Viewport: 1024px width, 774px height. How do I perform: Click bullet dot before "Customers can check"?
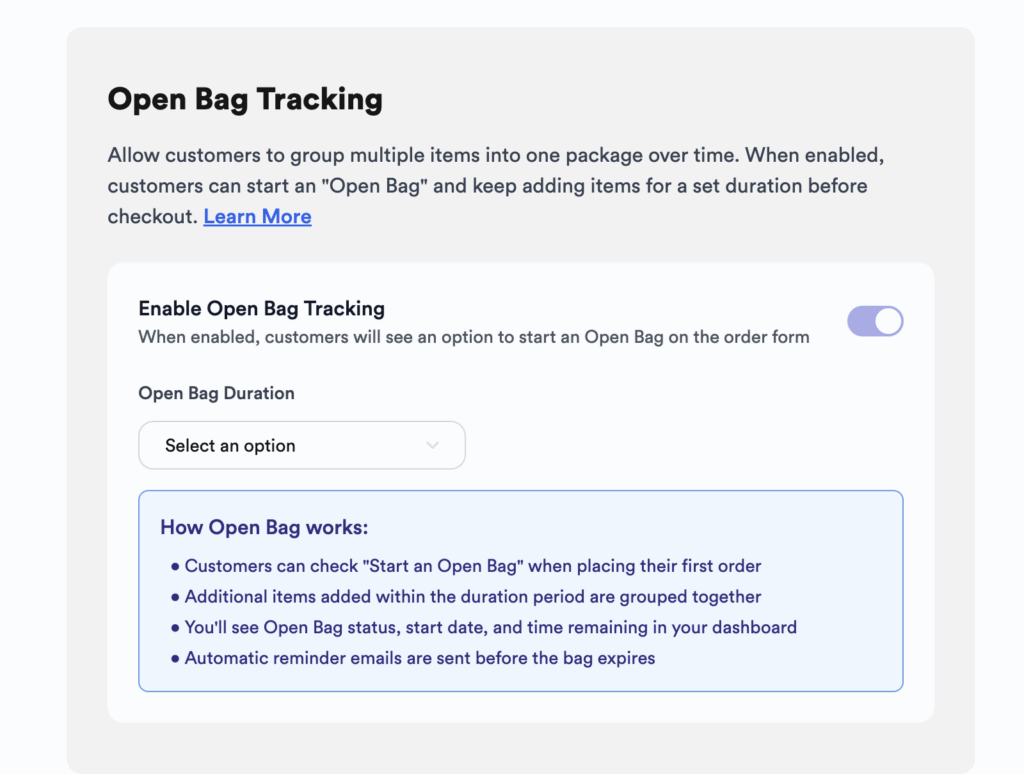(x=176, y=567)
